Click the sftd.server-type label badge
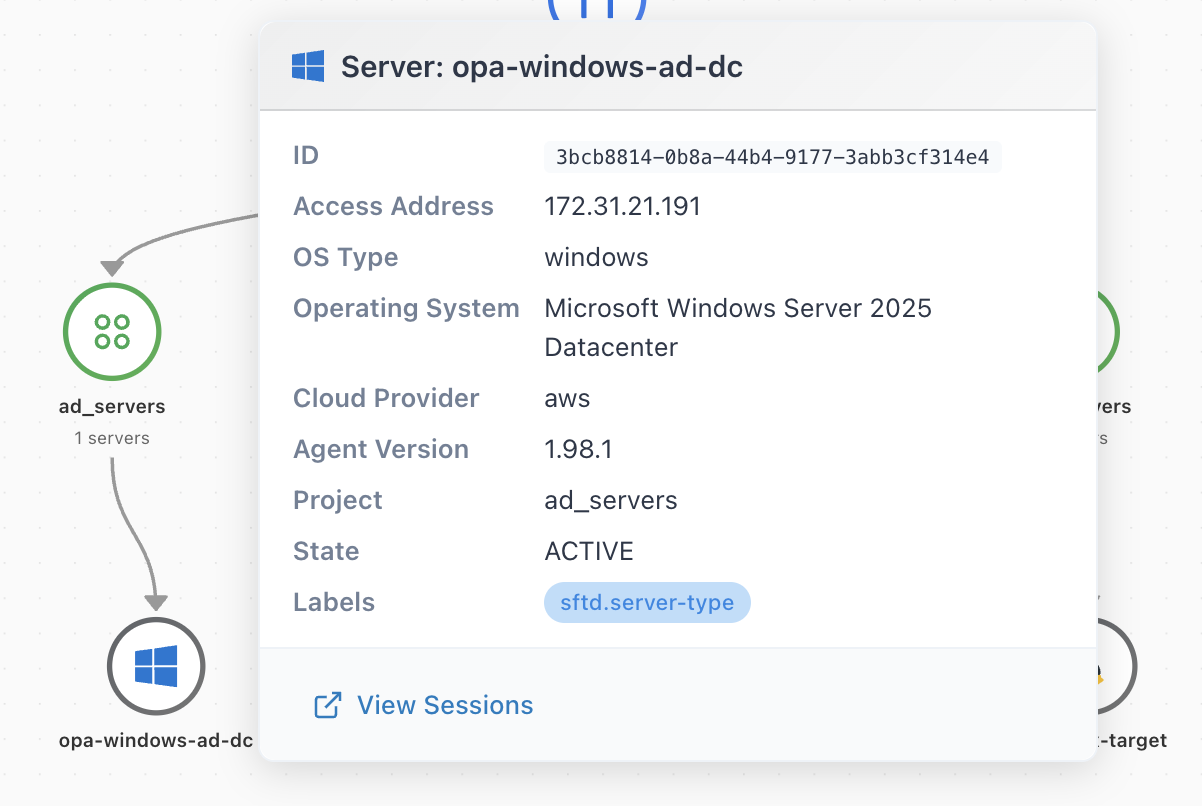This screenshot has height=806, width=1202. [x=647, y=602]
